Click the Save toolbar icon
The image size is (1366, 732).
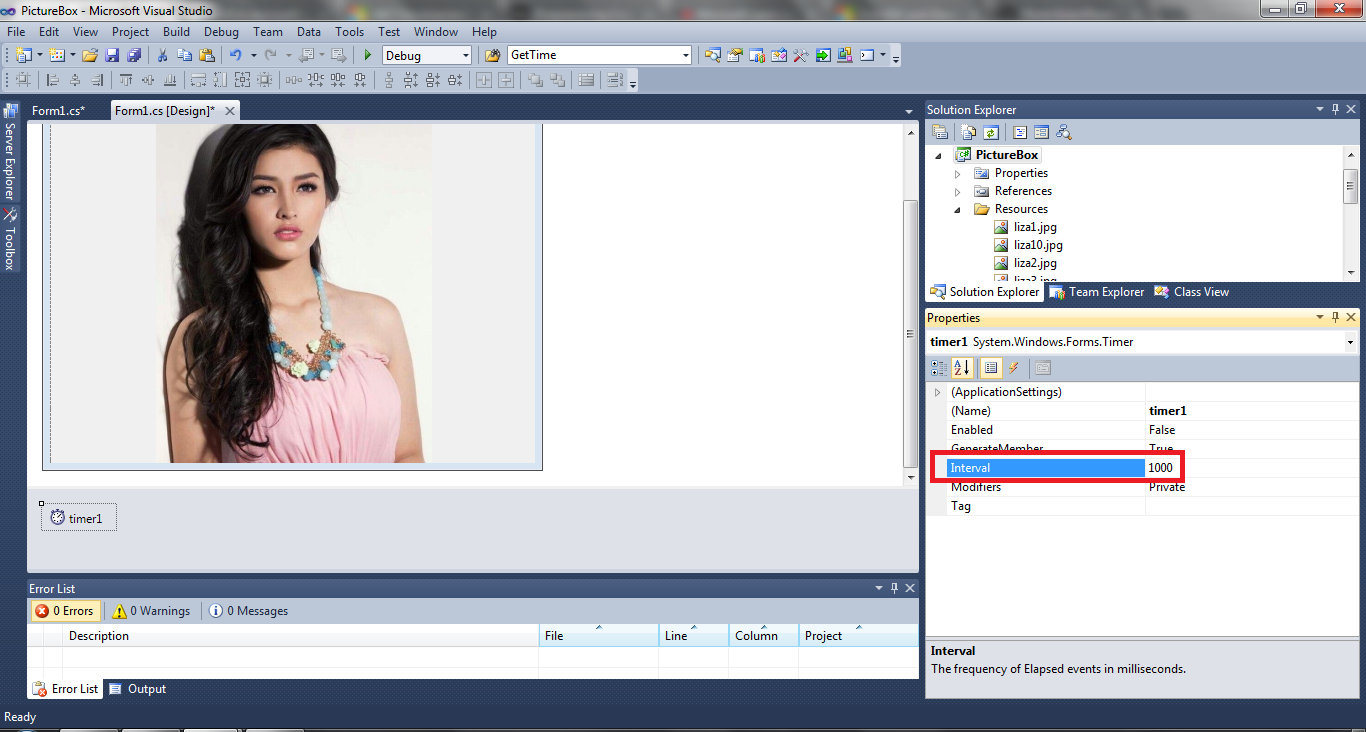pos(110,55)
